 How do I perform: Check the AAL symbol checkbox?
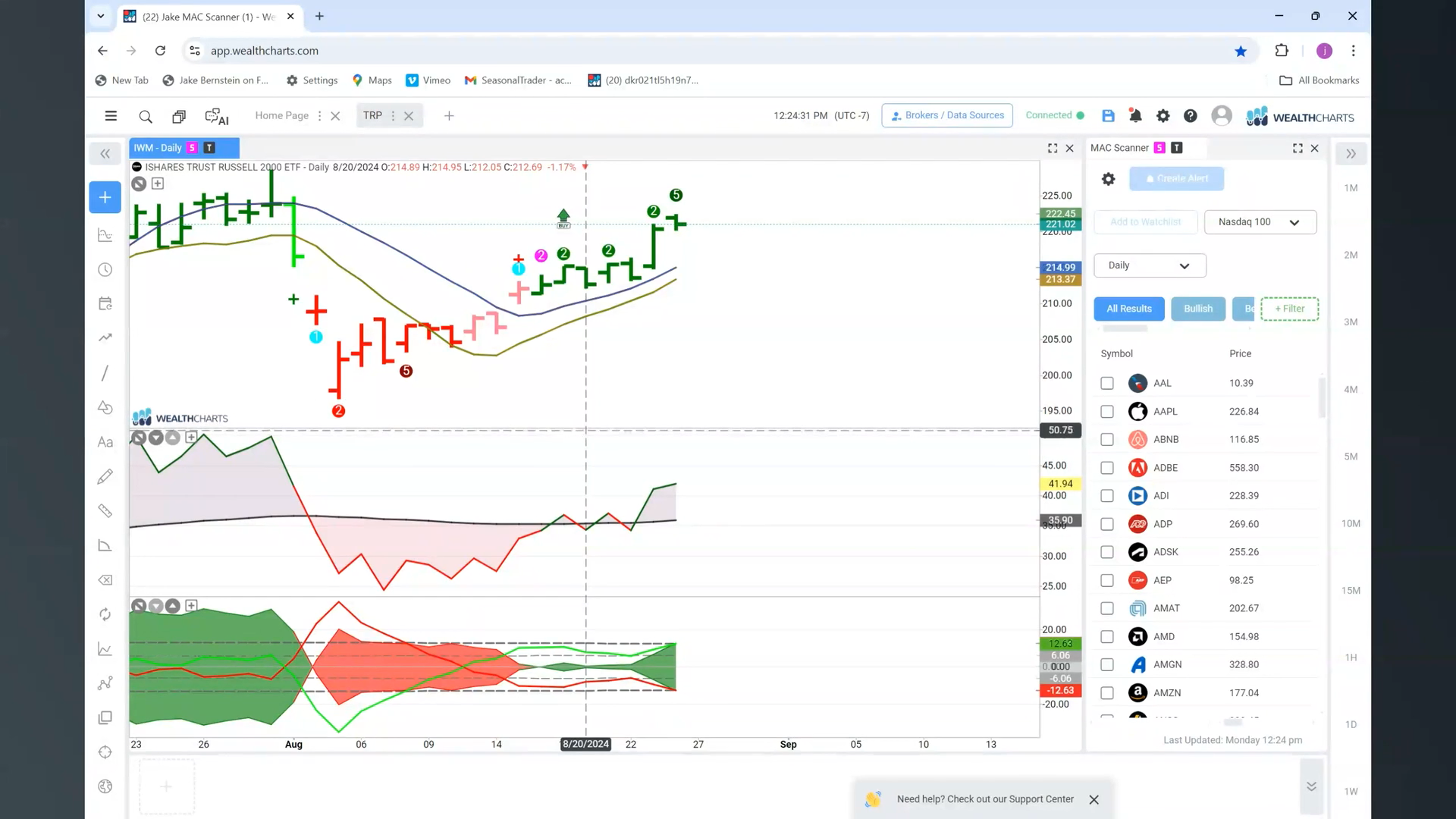1107,384
